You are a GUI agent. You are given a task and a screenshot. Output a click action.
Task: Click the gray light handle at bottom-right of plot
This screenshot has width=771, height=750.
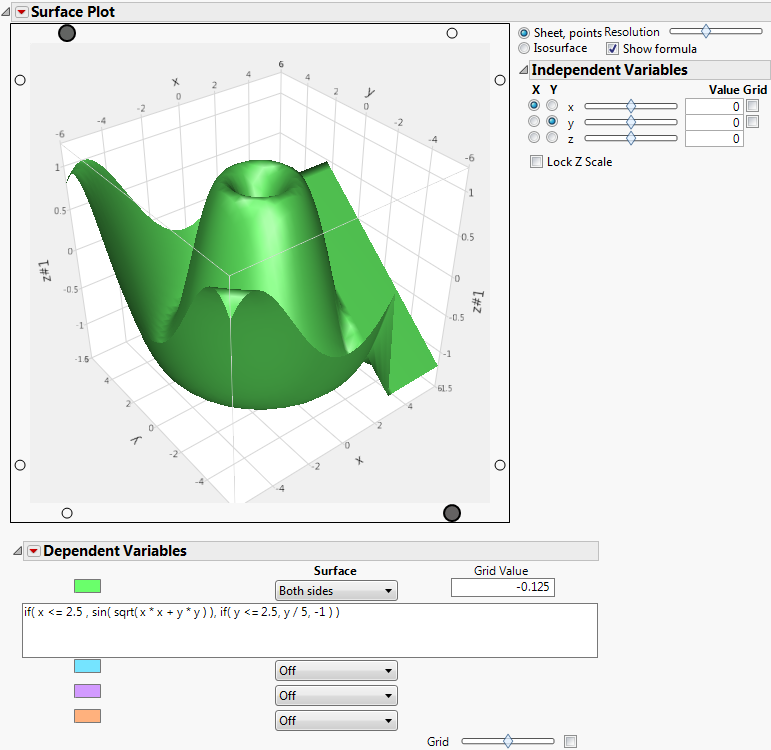[452, 513]
